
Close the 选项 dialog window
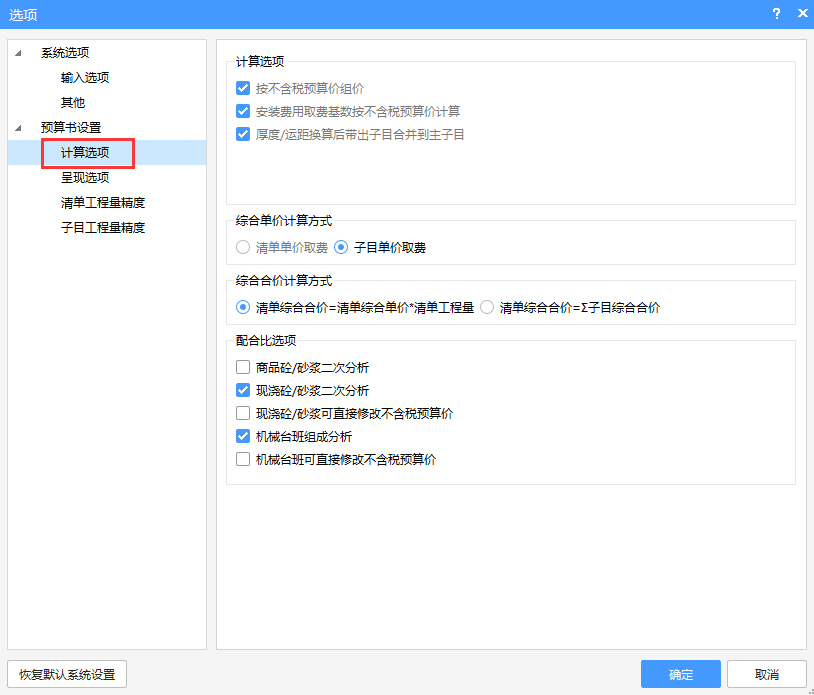pos(802,13)
